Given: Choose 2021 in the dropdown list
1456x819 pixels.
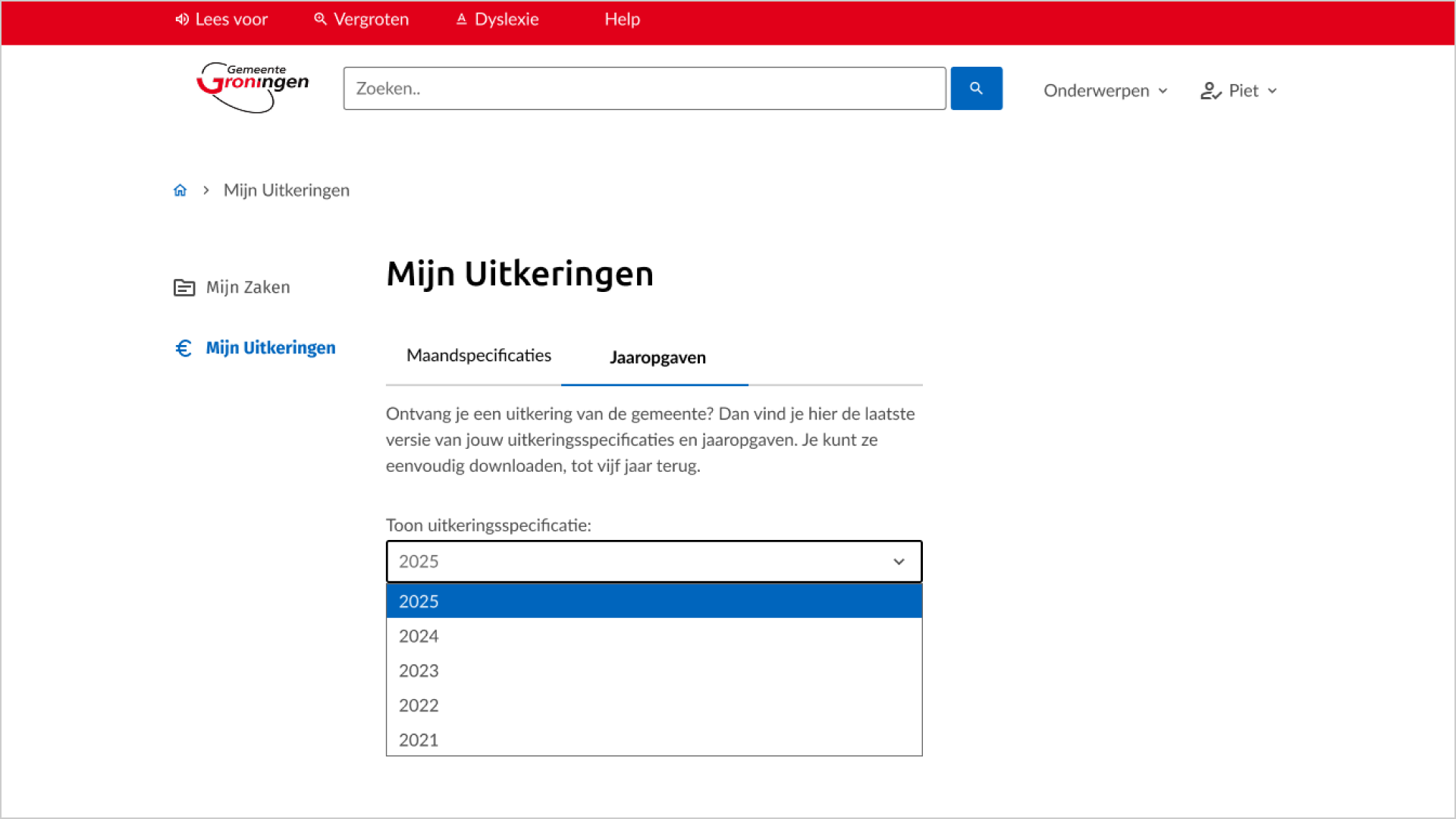Looking at the screenshot, I should point(654,740).
